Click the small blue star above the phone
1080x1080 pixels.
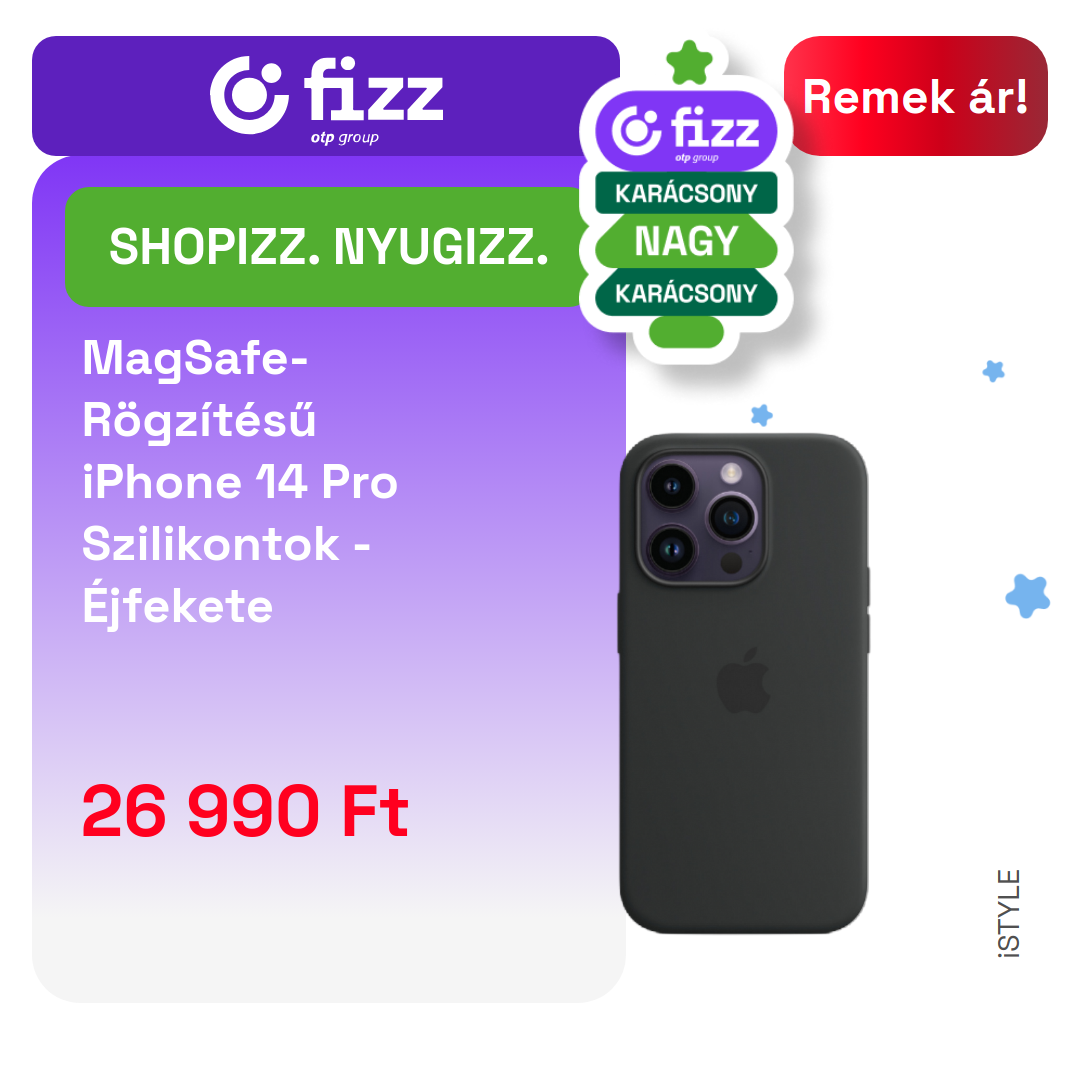[x=761, y=415]
